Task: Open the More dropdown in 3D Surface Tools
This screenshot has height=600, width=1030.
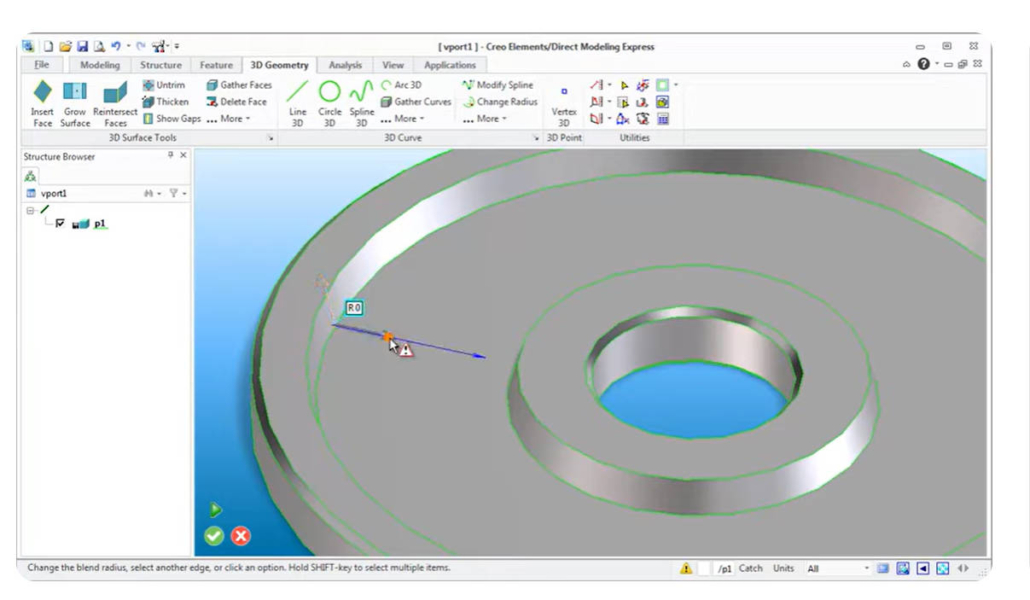Action: point(227,119)
